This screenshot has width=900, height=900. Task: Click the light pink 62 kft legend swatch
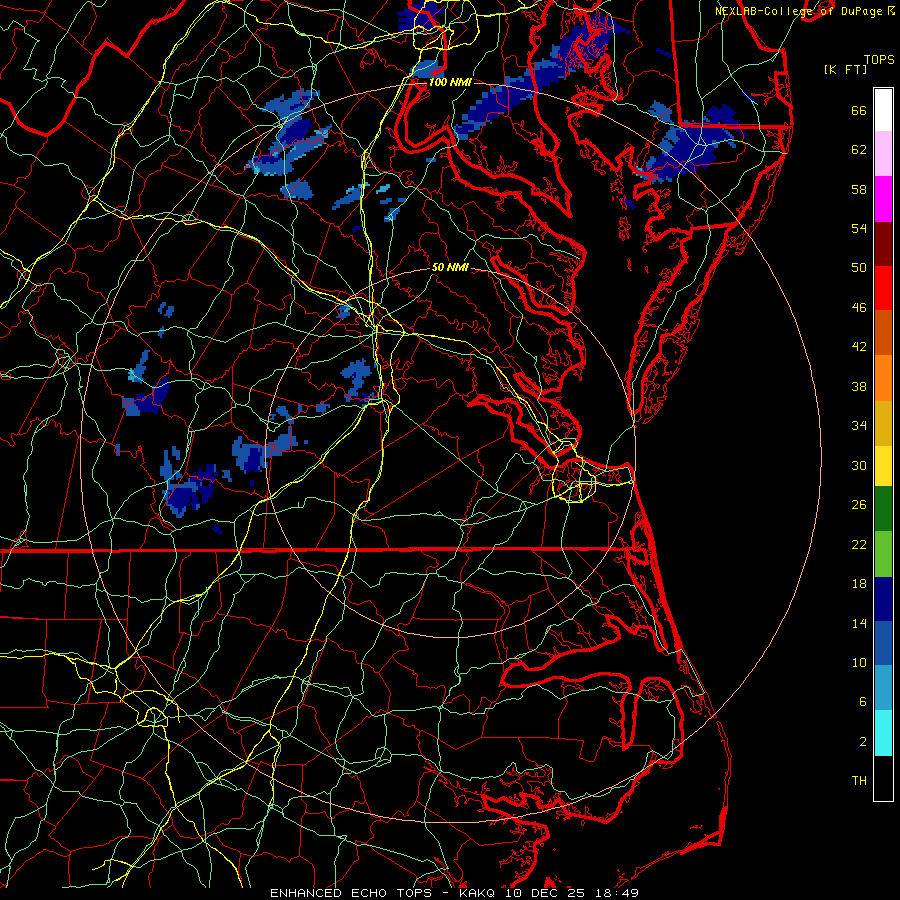coord(883,154)
